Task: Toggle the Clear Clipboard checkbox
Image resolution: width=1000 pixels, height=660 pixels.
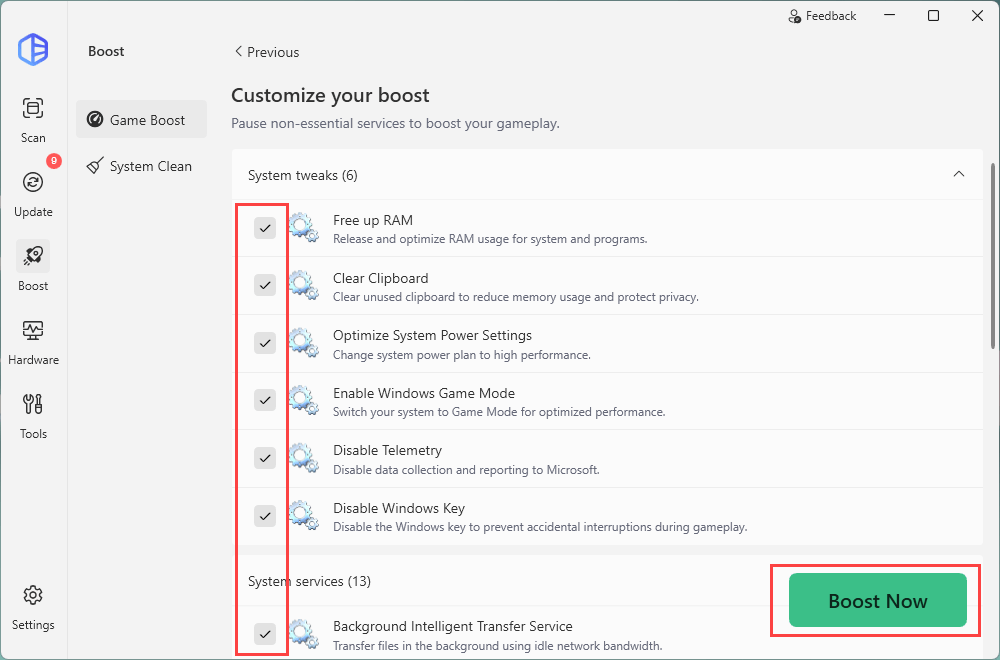Action: (x=265, y=286)
